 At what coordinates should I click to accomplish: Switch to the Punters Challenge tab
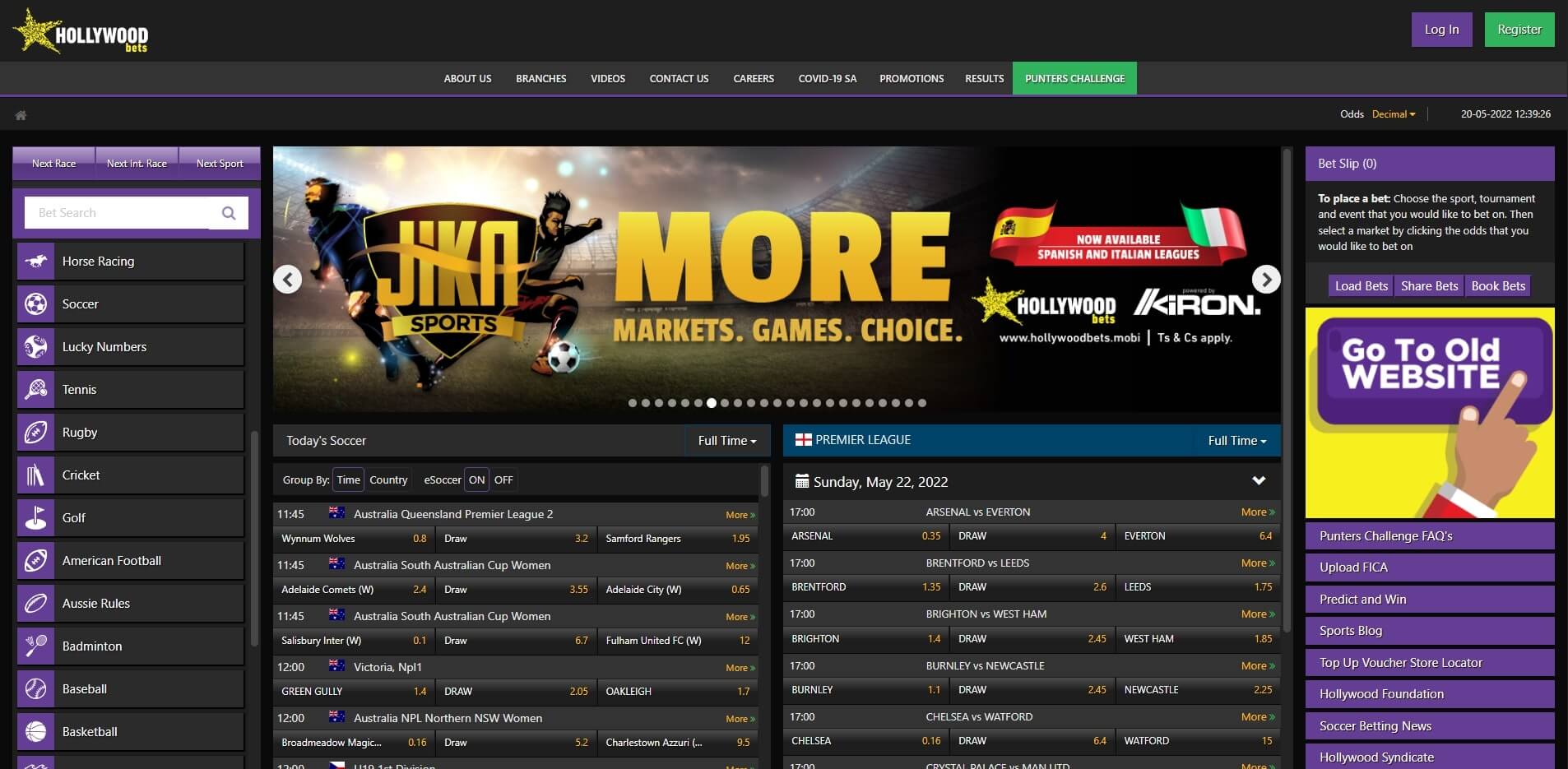tap(1074, 78)
